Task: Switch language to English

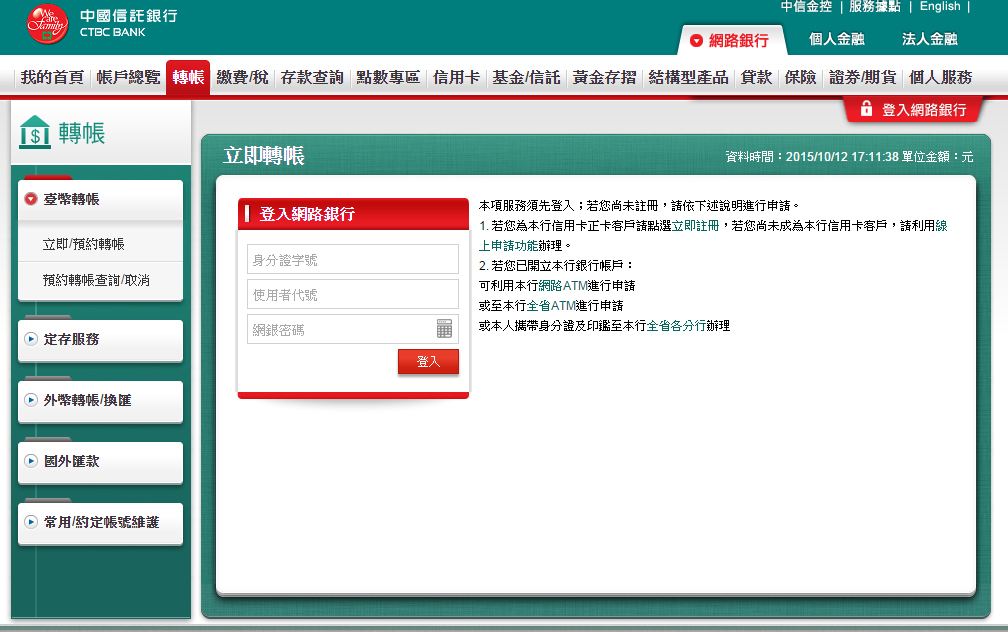Action: tap(940, 6)
